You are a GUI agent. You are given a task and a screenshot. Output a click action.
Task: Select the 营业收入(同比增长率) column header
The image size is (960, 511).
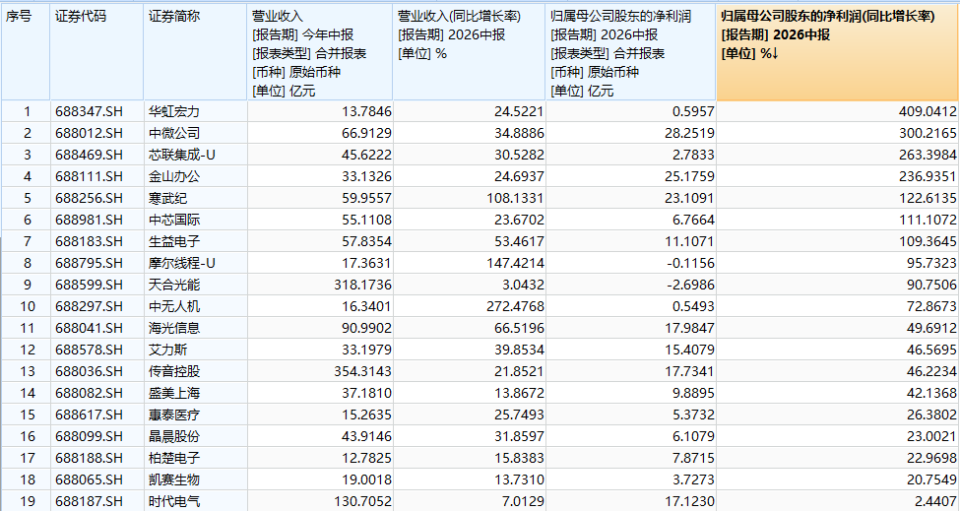coord(469,52)
